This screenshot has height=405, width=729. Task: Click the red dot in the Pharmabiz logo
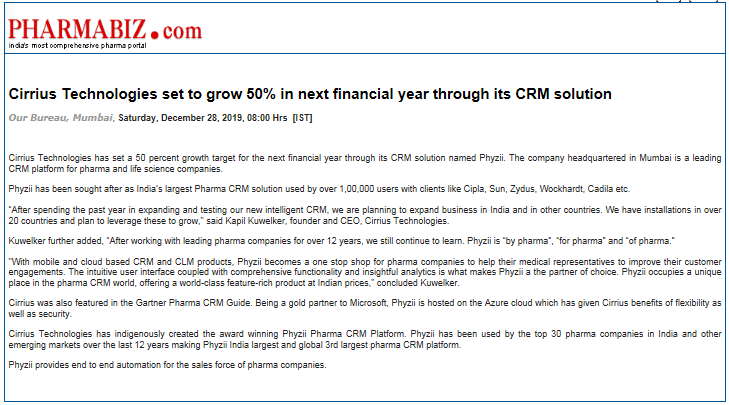coord(154,35)
